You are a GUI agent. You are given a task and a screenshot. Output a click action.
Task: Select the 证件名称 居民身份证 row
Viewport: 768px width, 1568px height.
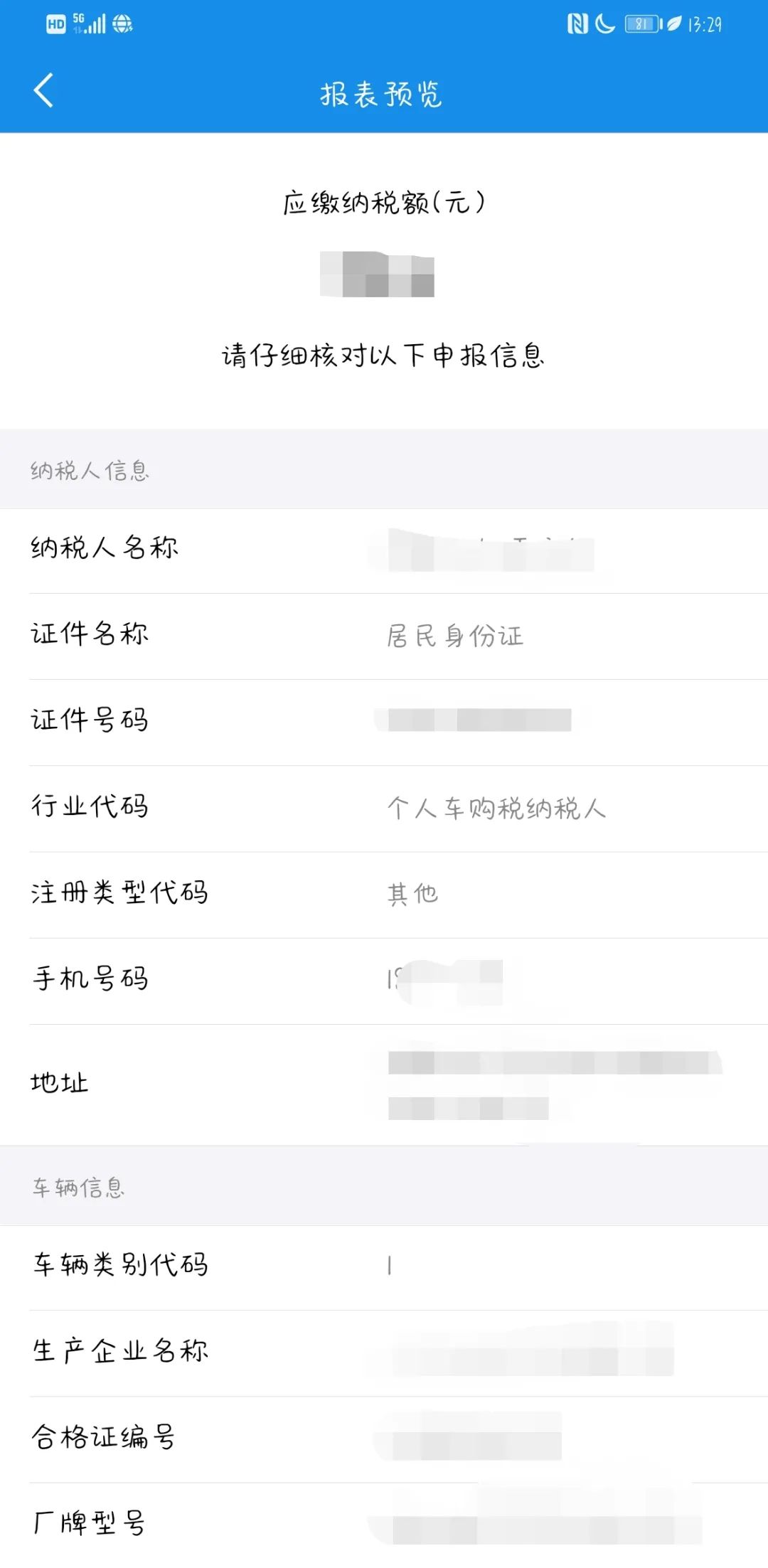pyautogui.click(x=384, y=636)
